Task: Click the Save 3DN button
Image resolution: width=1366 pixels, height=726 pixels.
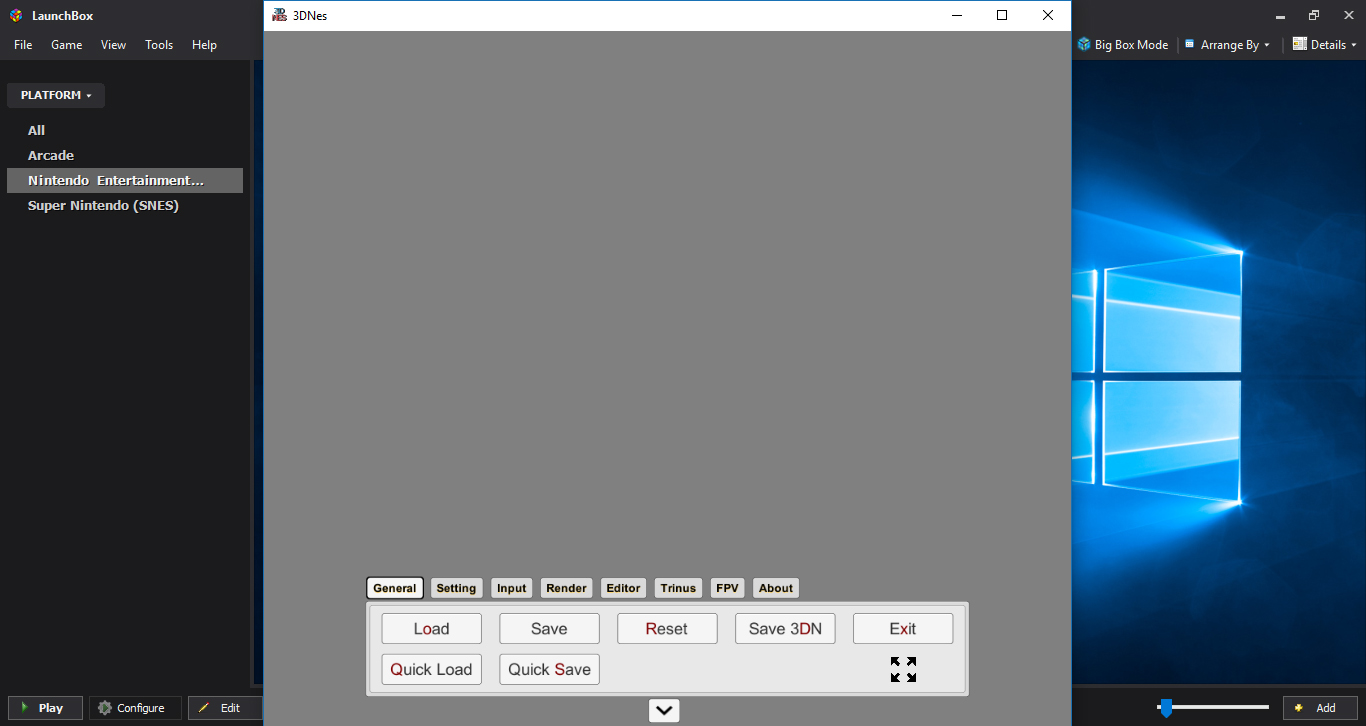Action: click(x=785, y=629)
